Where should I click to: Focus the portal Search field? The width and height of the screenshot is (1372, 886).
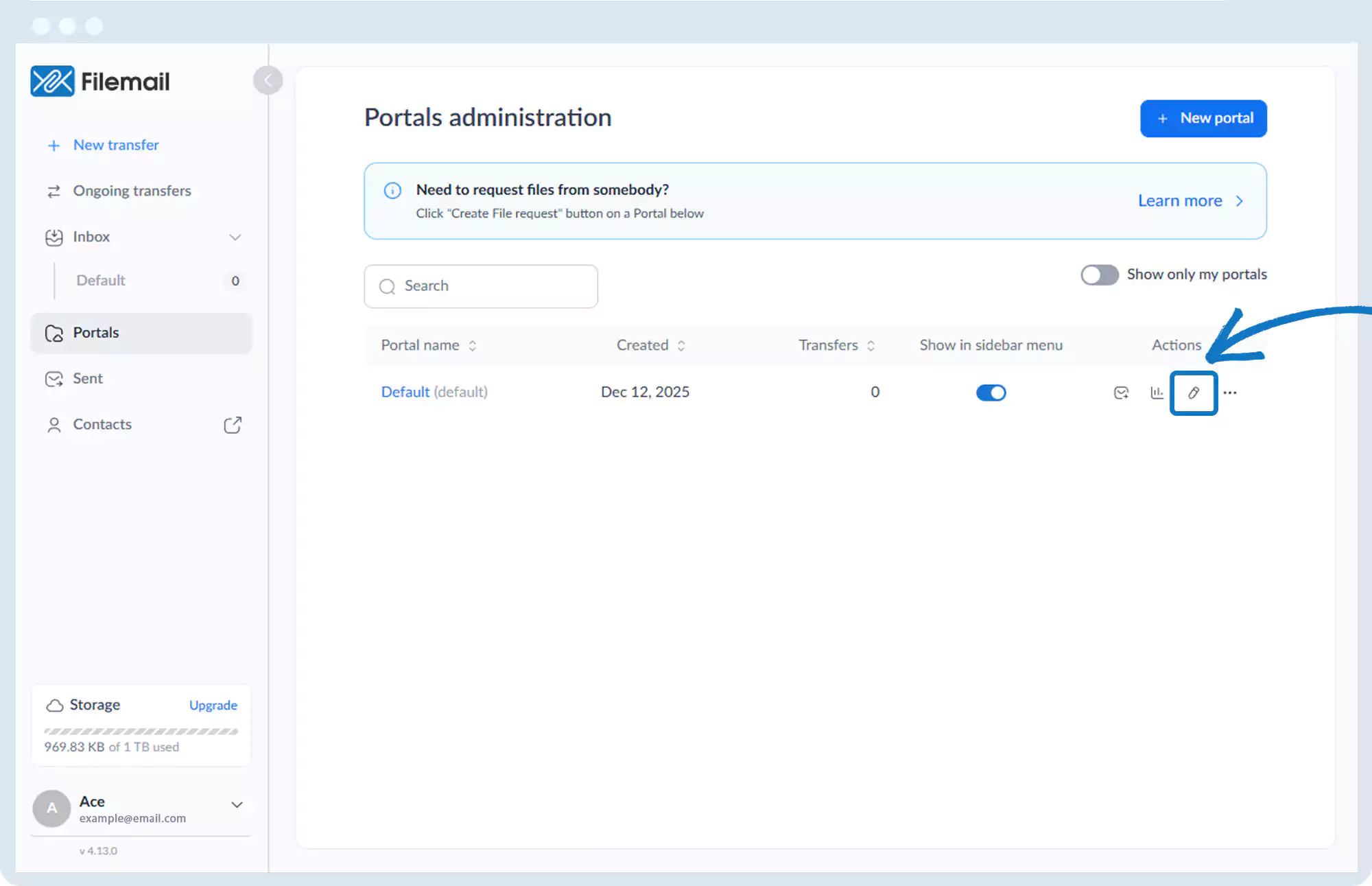click(x=481, y=286)
